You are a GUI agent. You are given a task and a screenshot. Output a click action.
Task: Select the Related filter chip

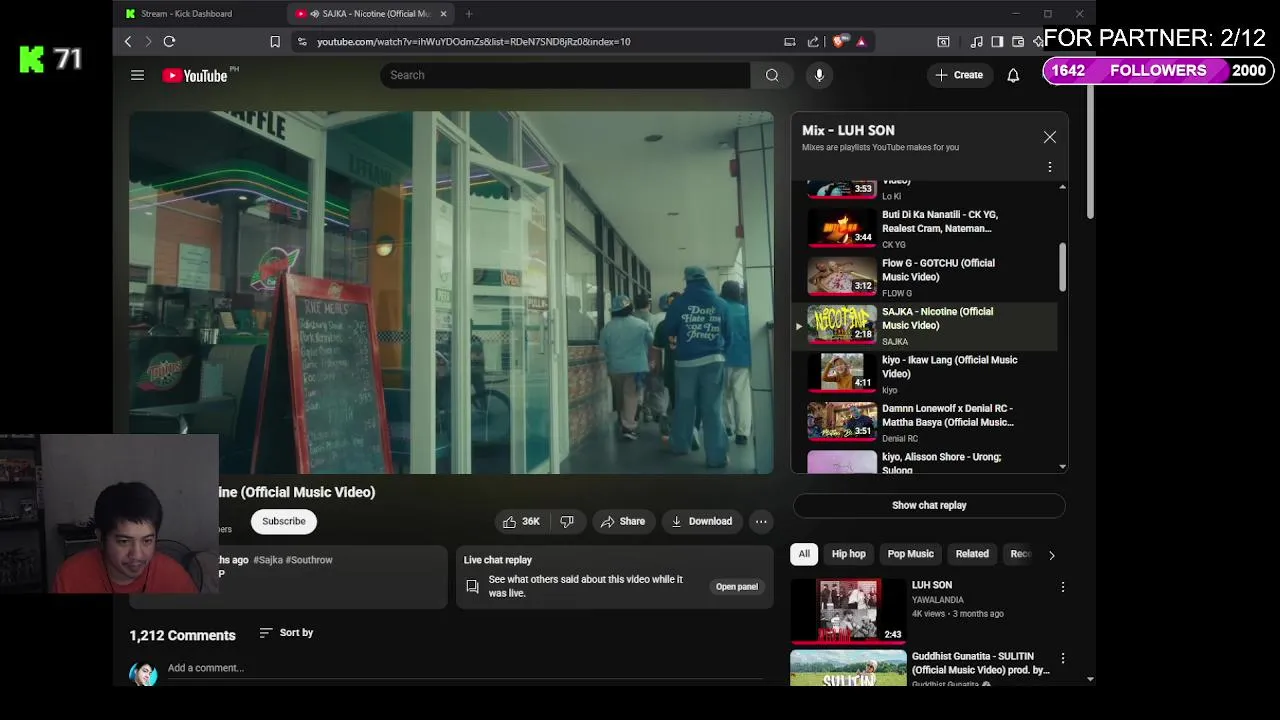972,554
